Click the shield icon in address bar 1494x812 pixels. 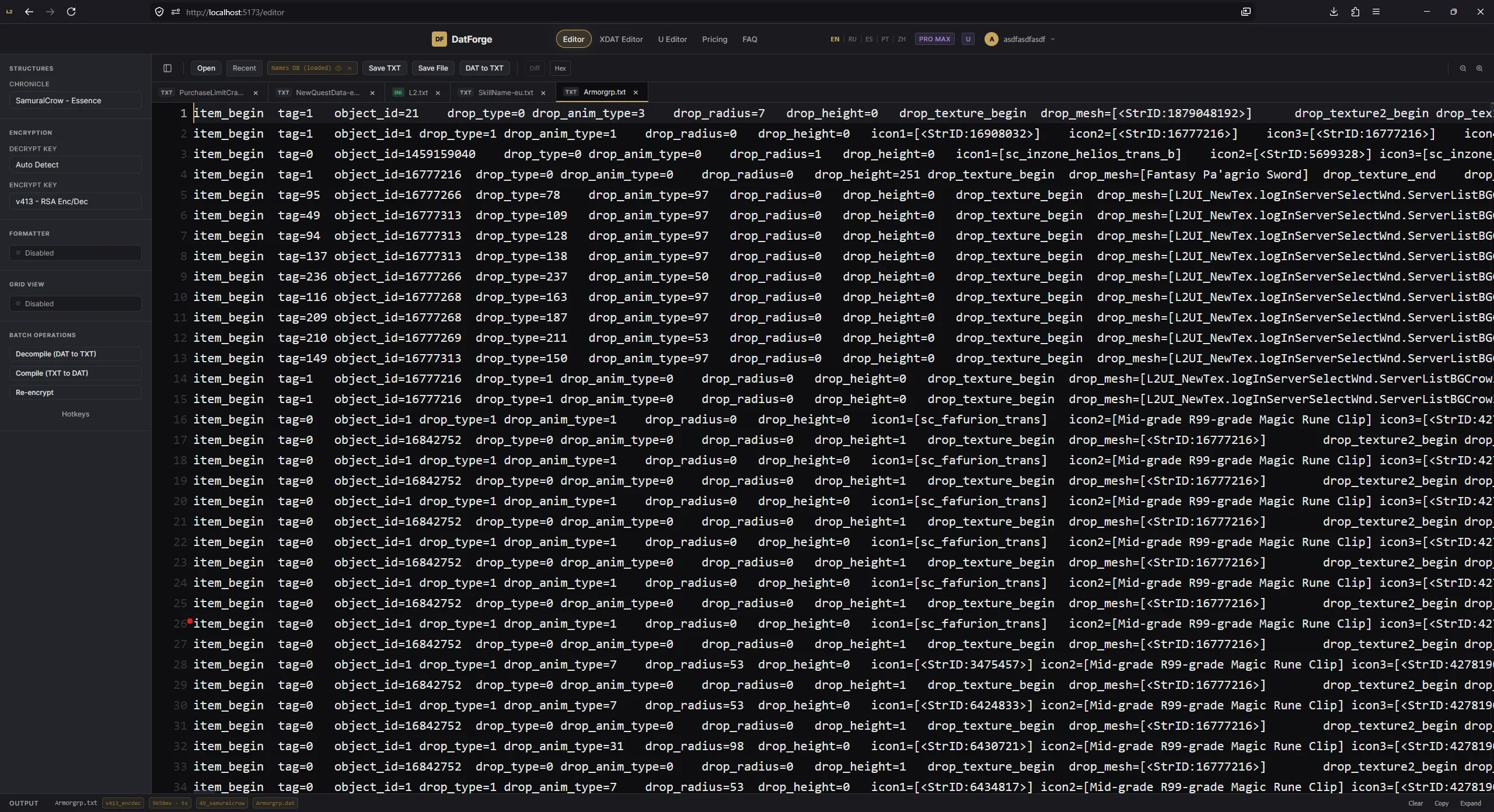(x=159, y=12)
